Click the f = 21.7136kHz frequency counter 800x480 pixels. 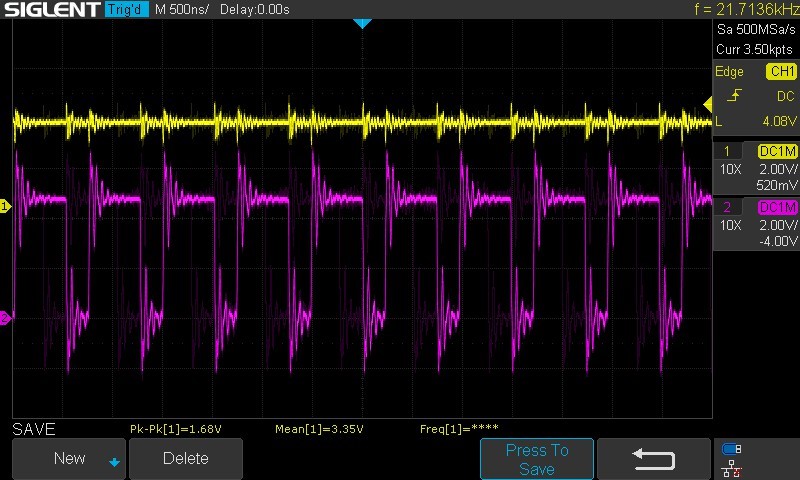click(747, 9)
